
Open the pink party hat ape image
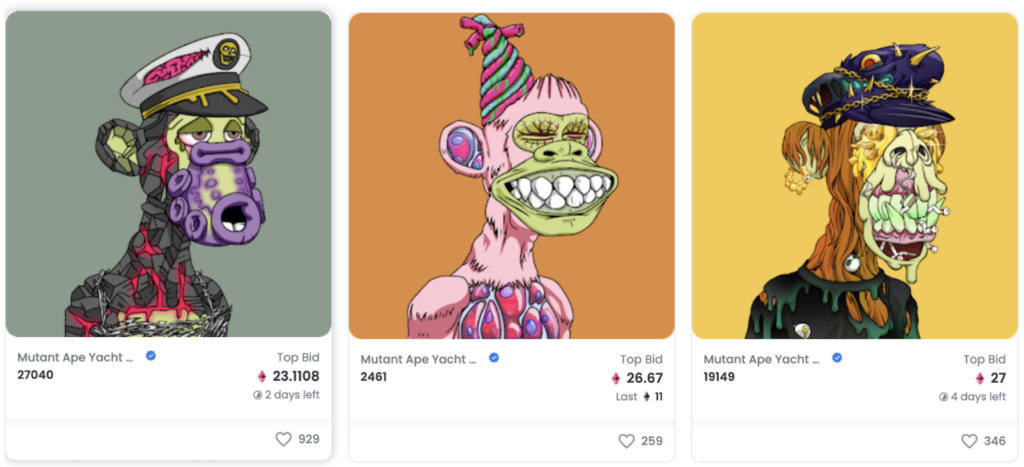pos(511,176)
